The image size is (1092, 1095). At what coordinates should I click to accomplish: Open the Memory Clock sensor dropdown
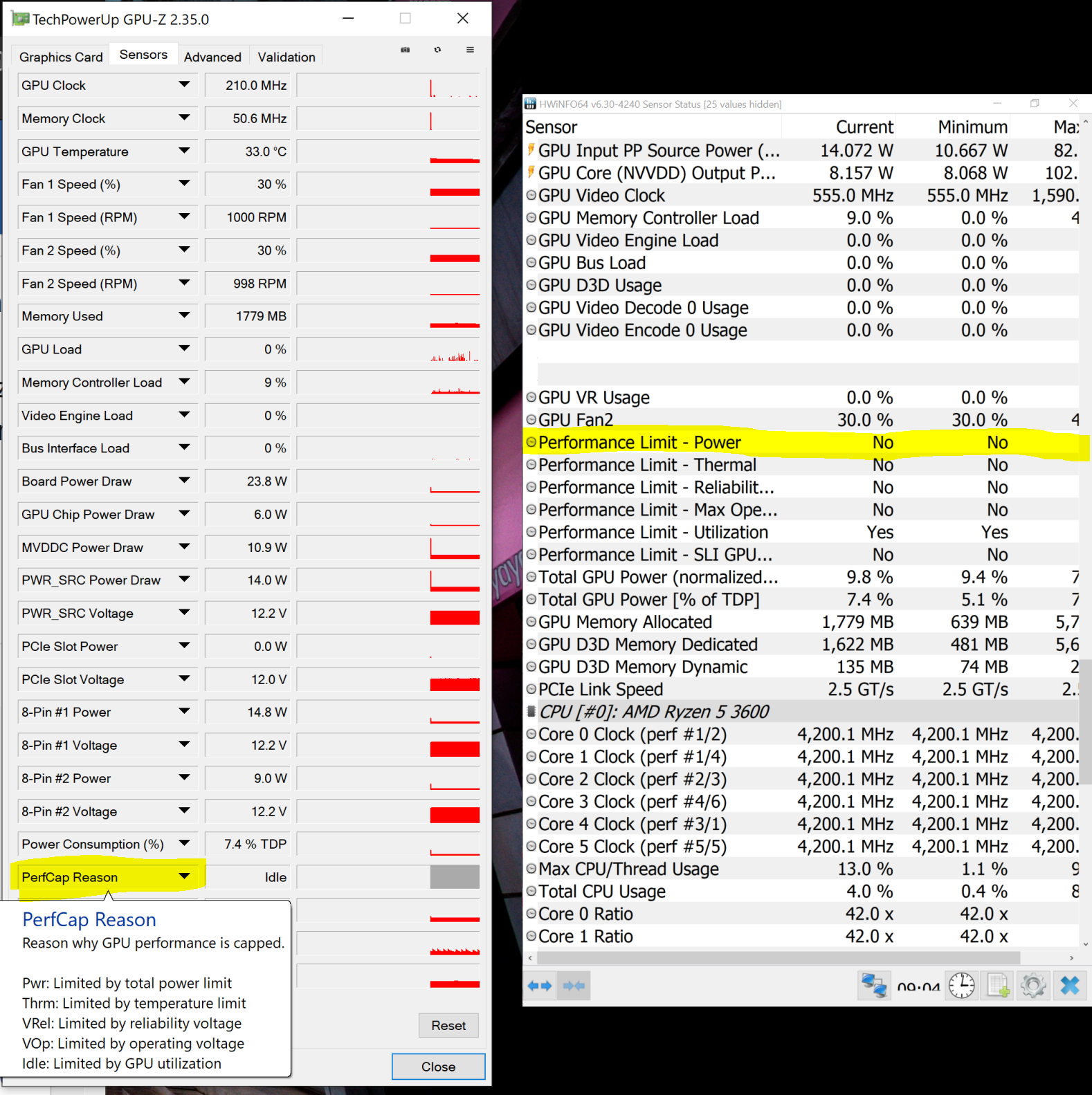point(184,118)
